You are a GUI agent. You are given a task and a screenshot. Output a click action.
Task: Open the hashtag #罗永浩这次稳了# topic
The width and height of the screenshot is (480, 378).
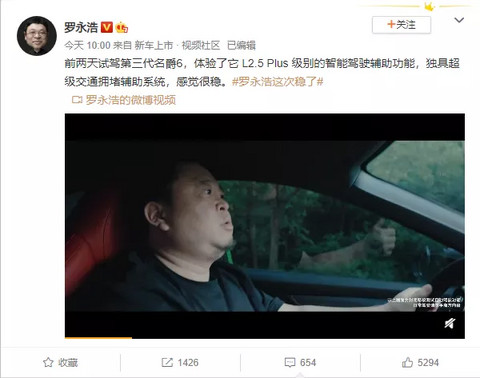click(278, 81)
